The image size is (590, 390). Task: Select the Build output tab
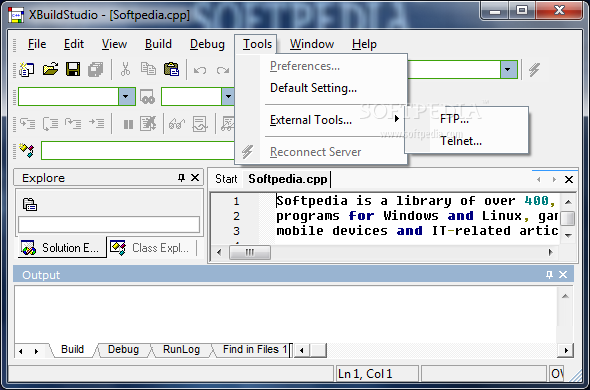[x=72, y=350]
